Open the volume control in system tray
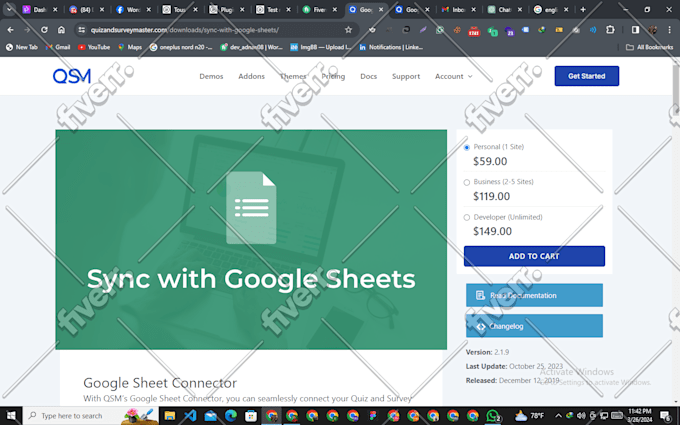Viewport: 680px width, 425px height. tap(582, 415)
